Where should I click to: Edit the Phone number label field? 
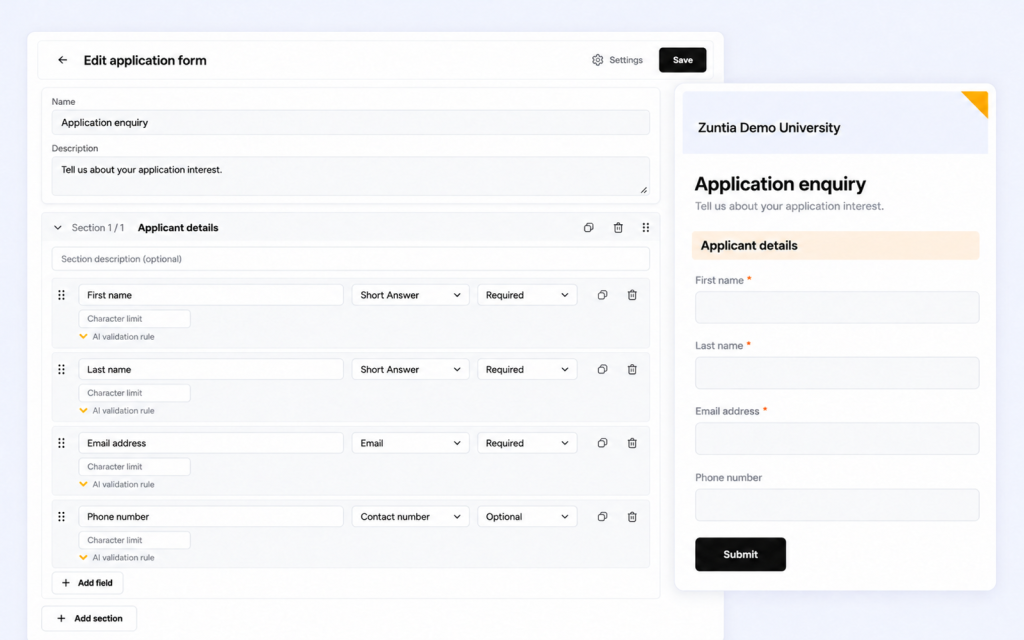point(211,517)
